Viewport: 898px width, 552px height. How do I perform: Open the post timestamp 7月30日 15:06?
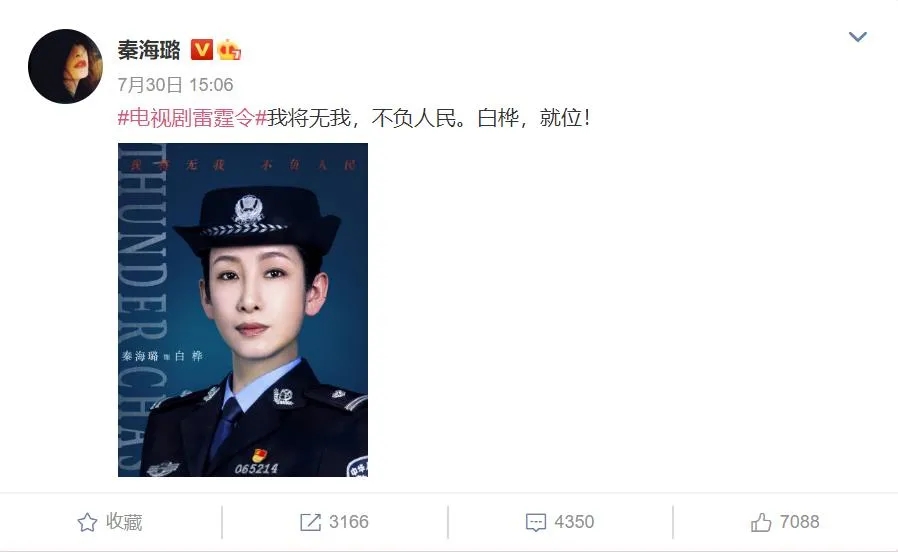pyautogui.click(x=175, y=85)
